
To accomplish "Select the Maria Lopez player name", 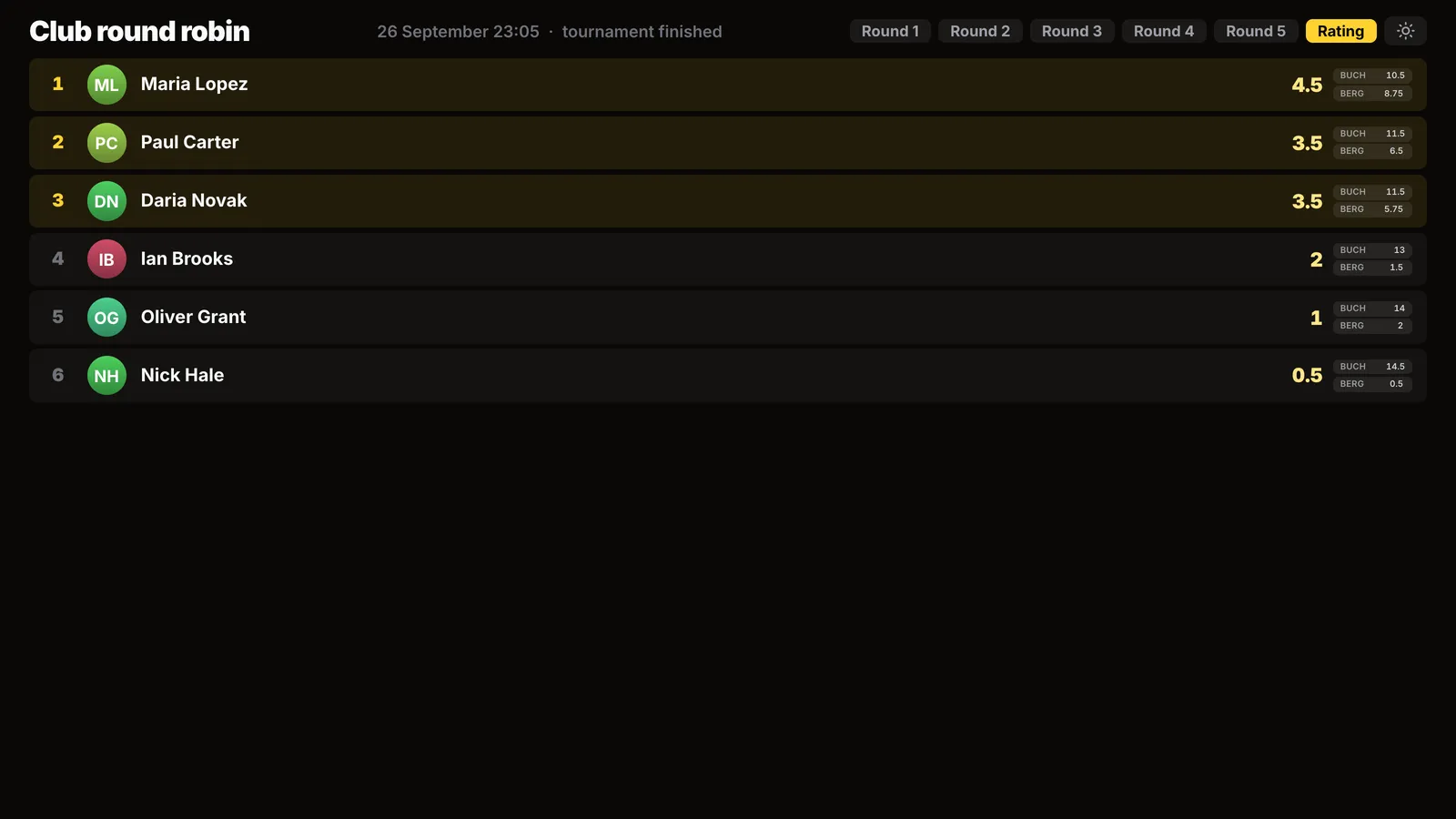I will (194, 84).
